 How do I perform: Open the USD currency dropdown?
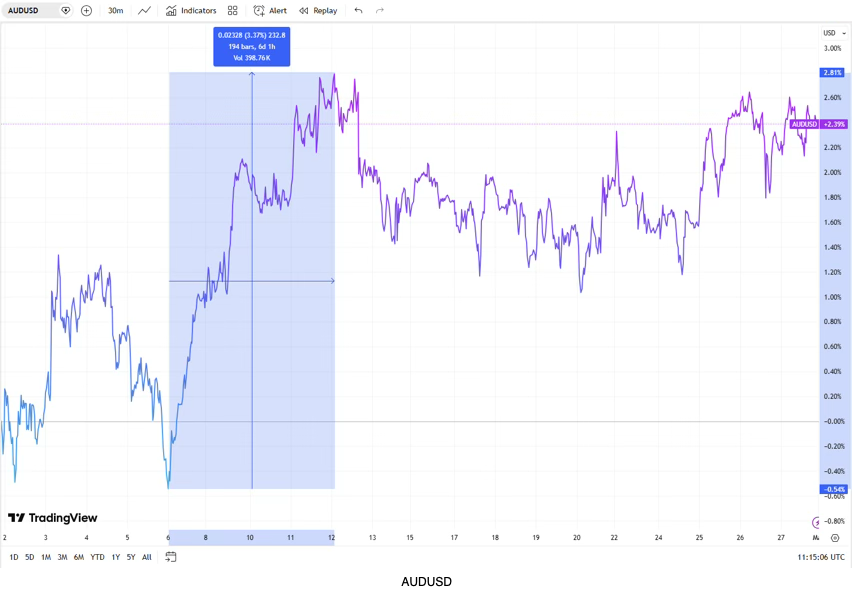click(833, 33)
